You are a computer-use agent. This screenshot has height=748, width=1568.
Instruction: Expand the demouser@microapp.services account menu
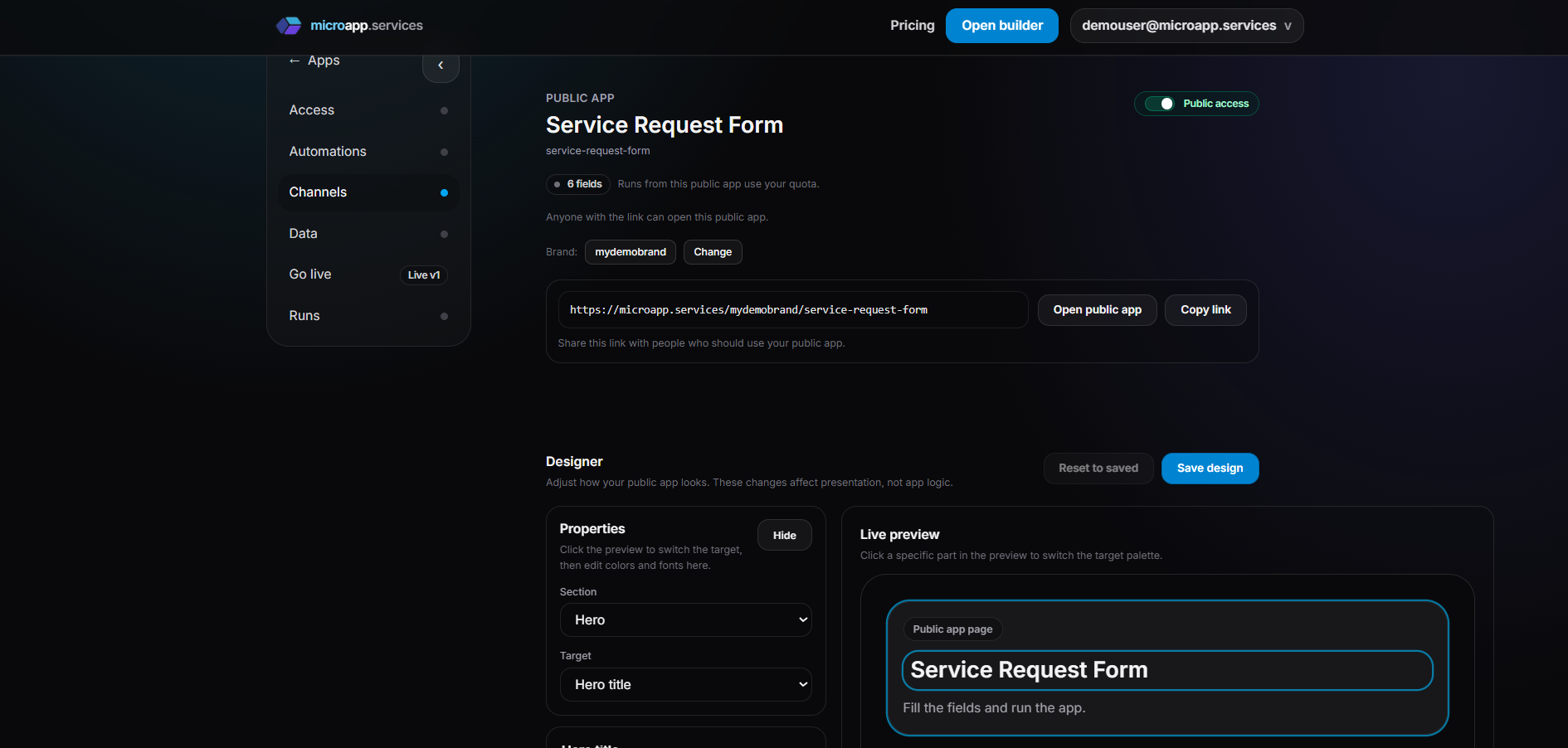click(x=1186, y=26)
